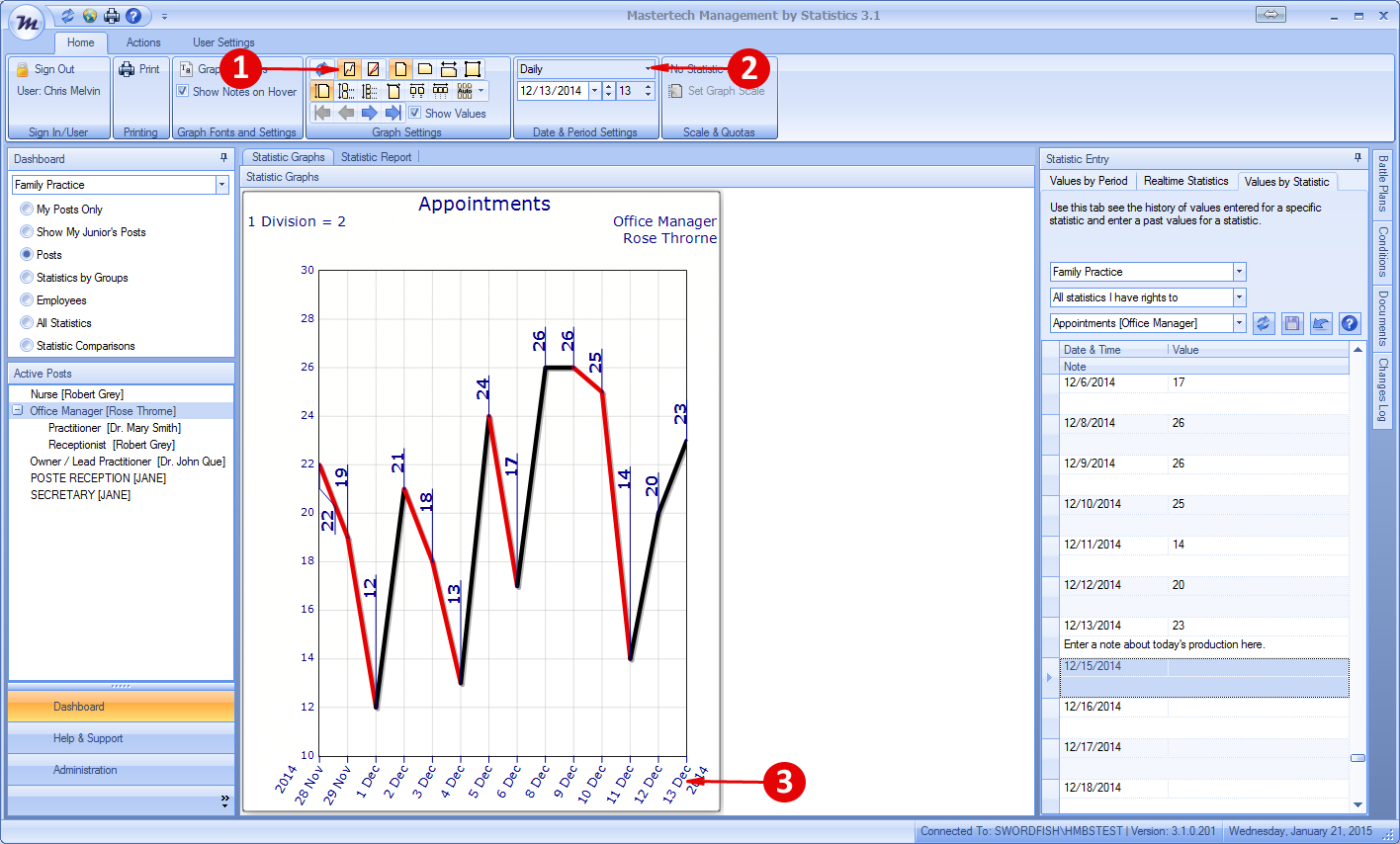This screenshot has height=844, width=1400.
Task: Go to the next period with the right arrow
Action: coord(370,113)
